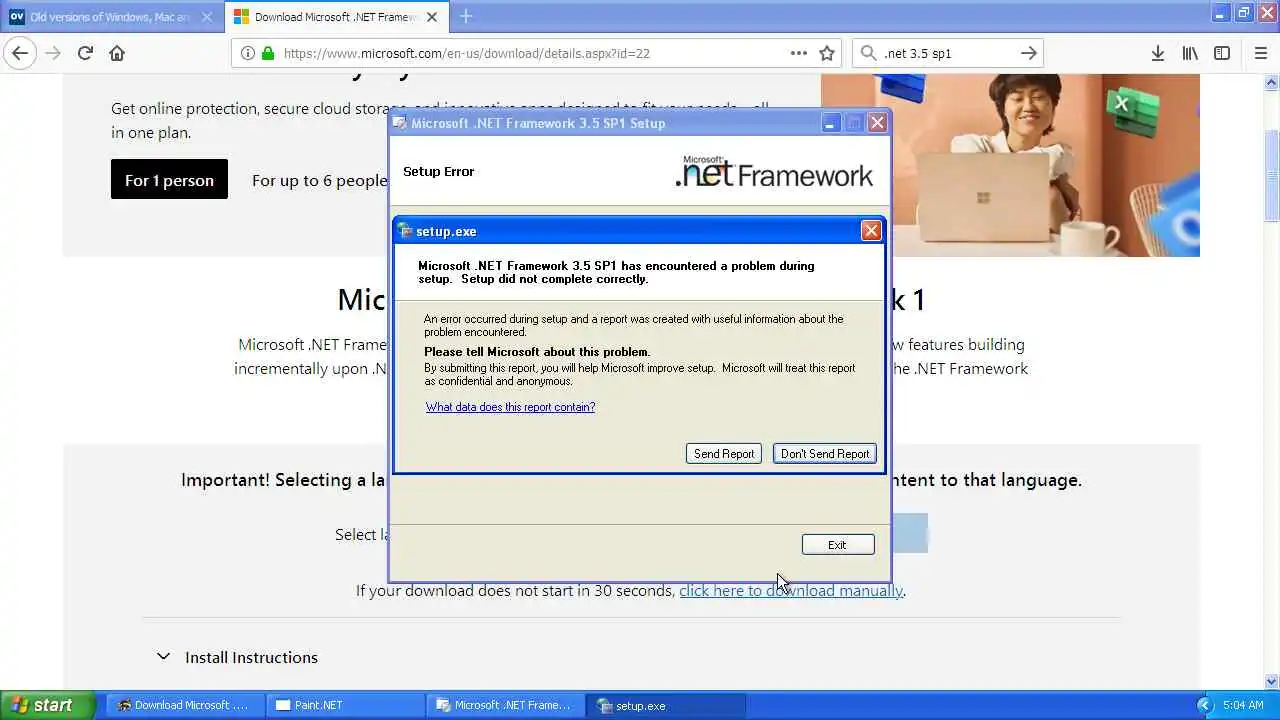This screenshot has height=720, width=1280.
Task: Toggle the sidebar icon in toolbar
Action: tap(1222, 53)
